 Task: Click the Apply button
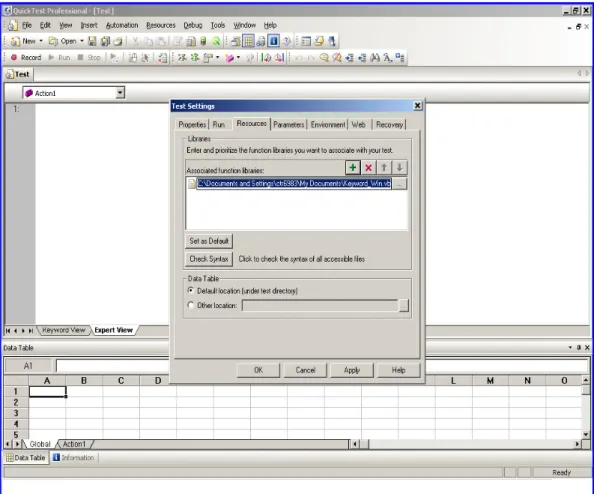point(352,370)
